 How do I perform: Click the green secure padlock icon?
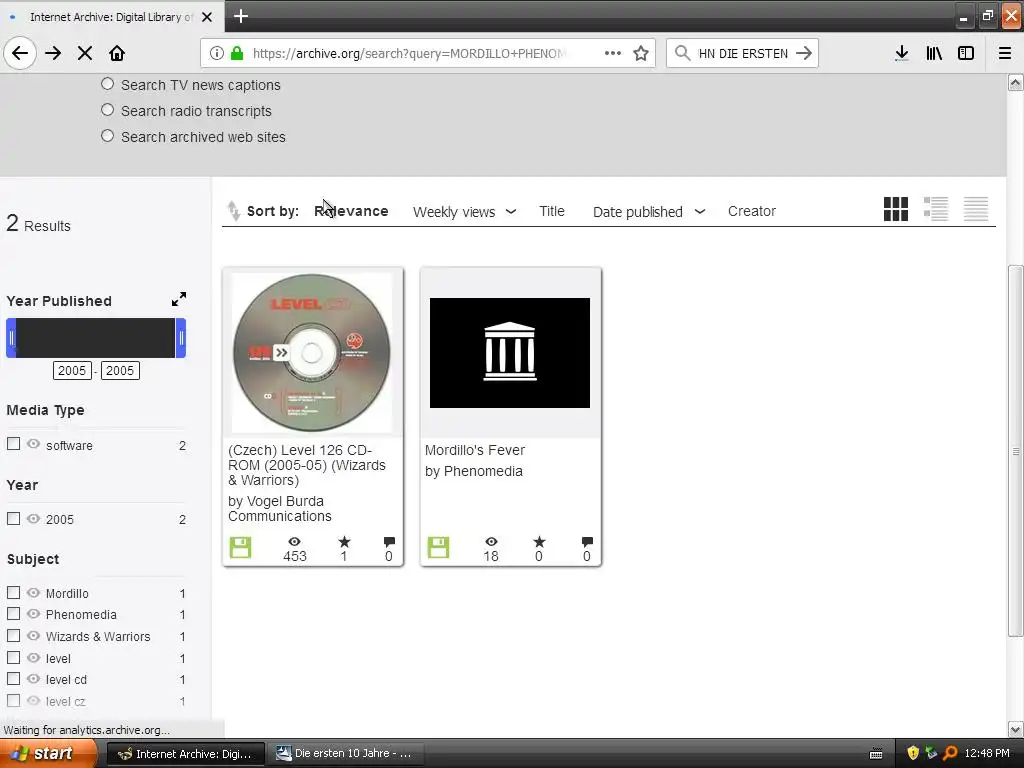[x=237, y=53]
